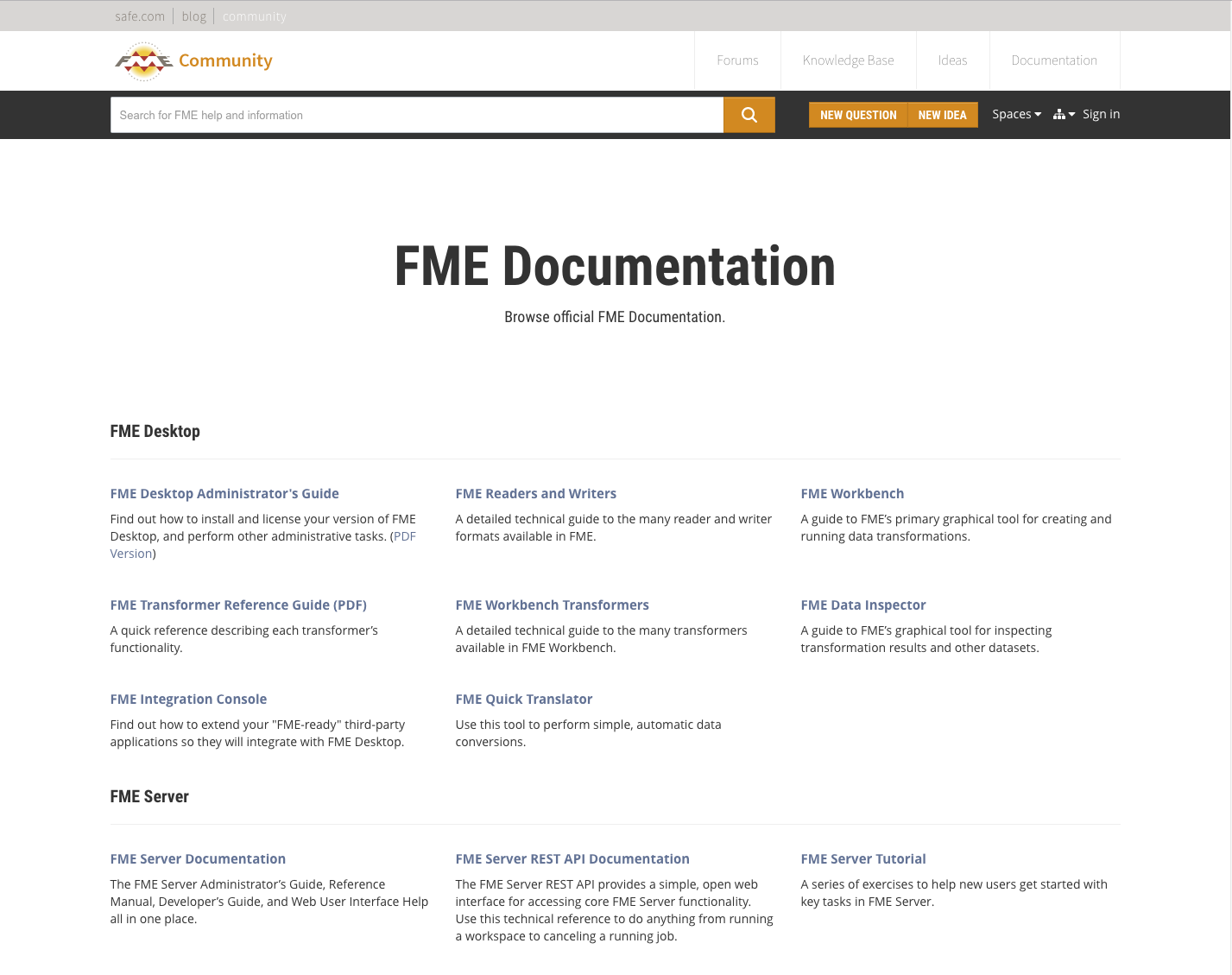Open FME Server Tutorial

[x=863, y=858]
